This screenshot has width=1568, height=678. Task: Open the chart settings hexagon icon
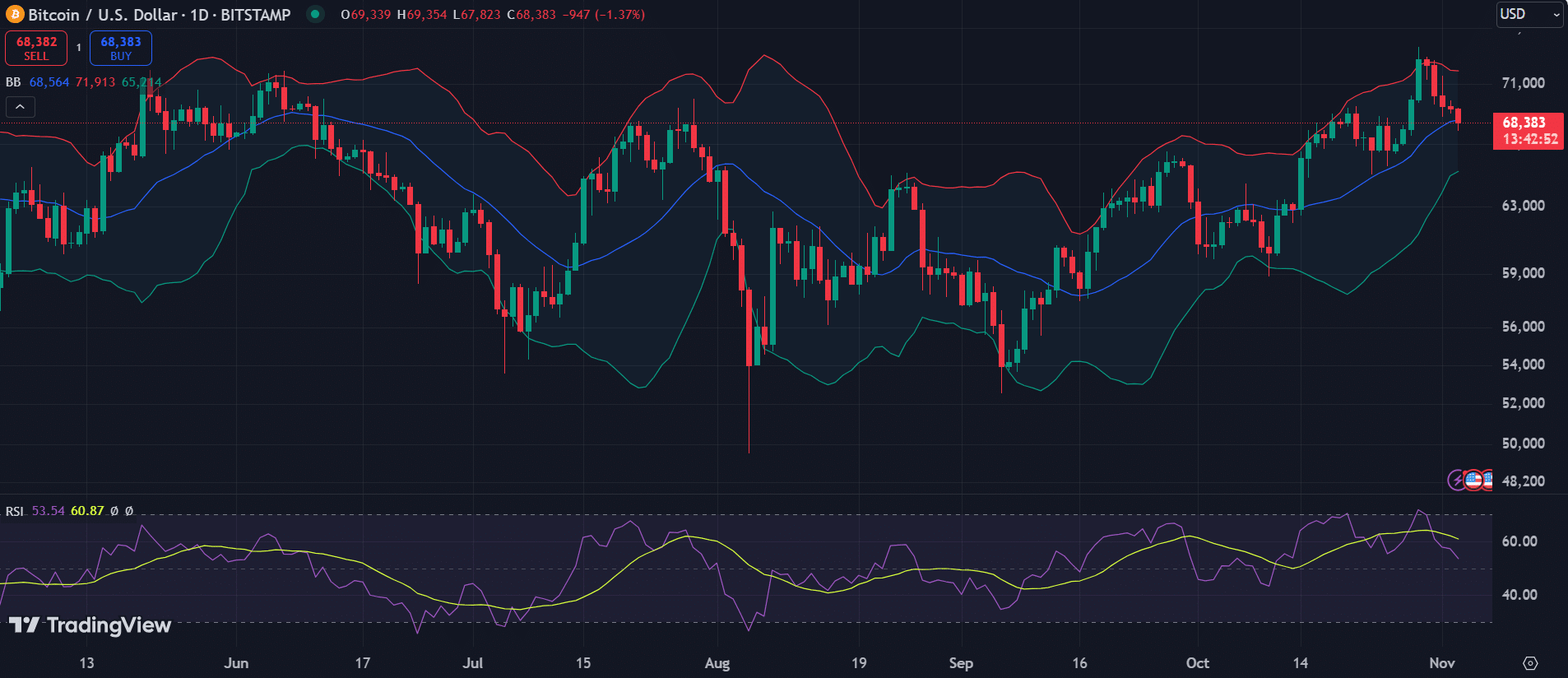click(x=1530, y=663)
